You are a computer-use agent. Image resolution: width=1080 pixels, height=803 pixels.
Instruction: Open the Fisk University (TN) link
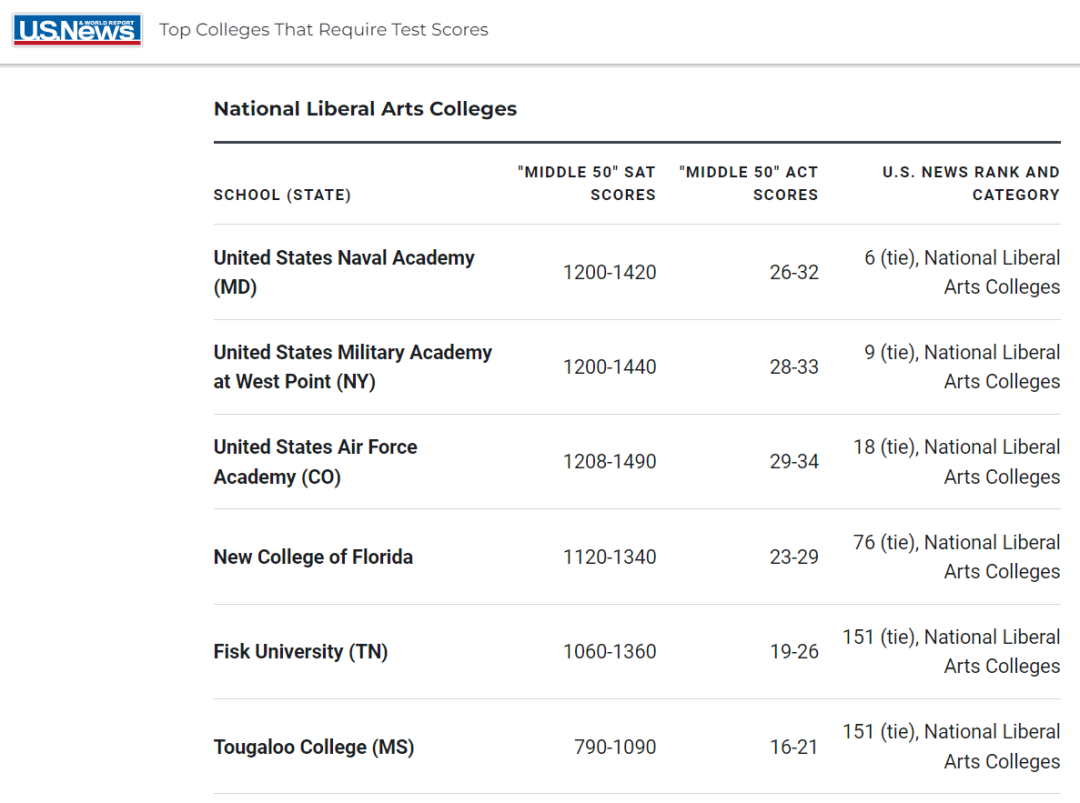[300, 651]
